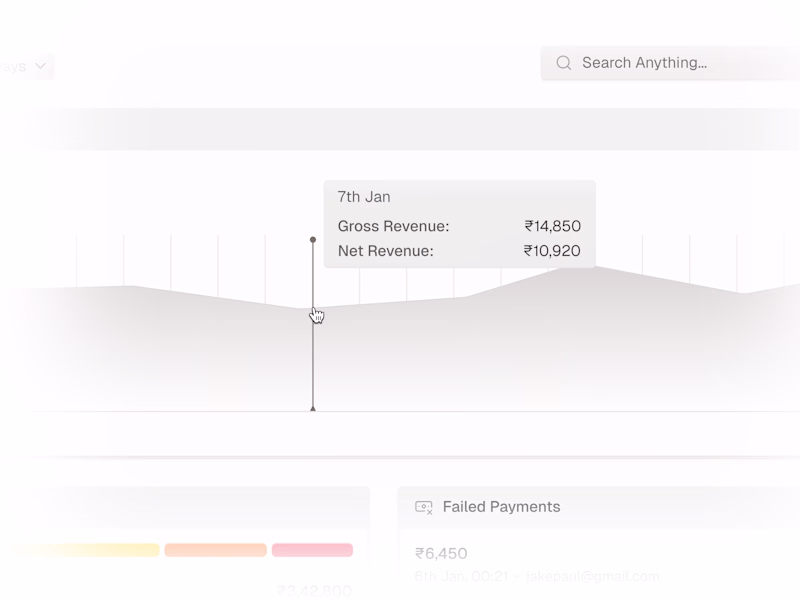
Task: Expand the days range dropdown chevron
Action: pyautogui.click(x=41, y=66)
